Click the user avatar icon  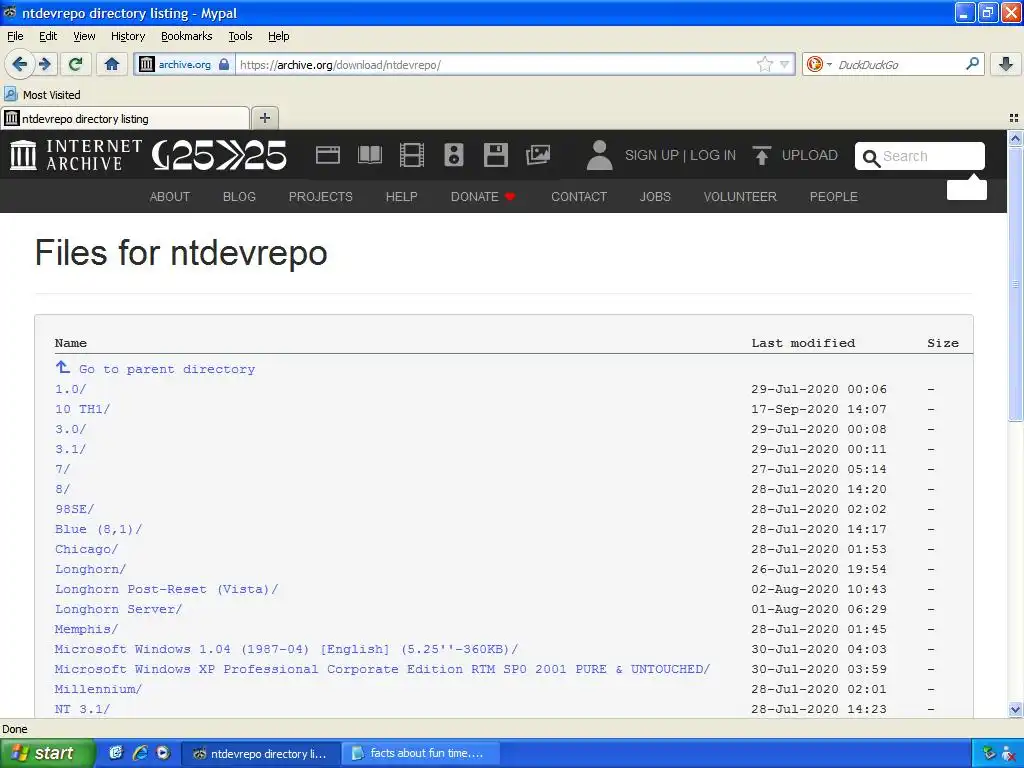[599, 155]
